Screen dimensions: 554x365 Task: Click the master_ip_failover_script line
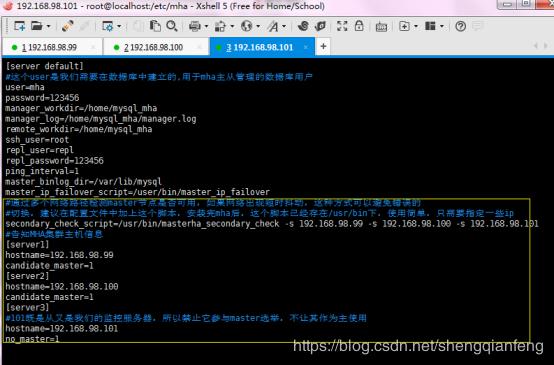pos(137,192)
